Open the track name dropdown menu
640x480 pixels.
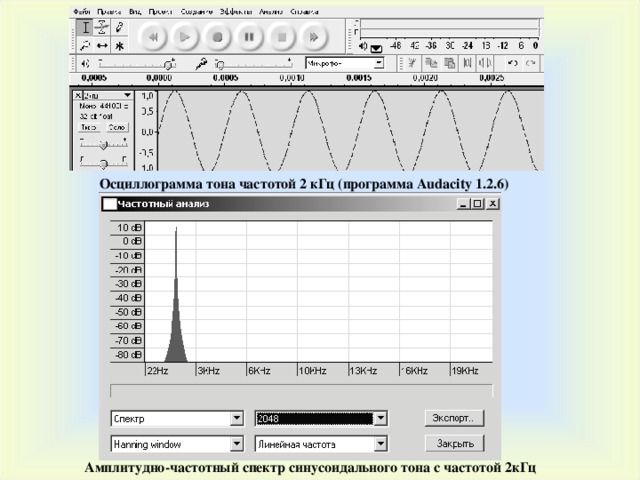pyautogui.click(x=108, y=96)
